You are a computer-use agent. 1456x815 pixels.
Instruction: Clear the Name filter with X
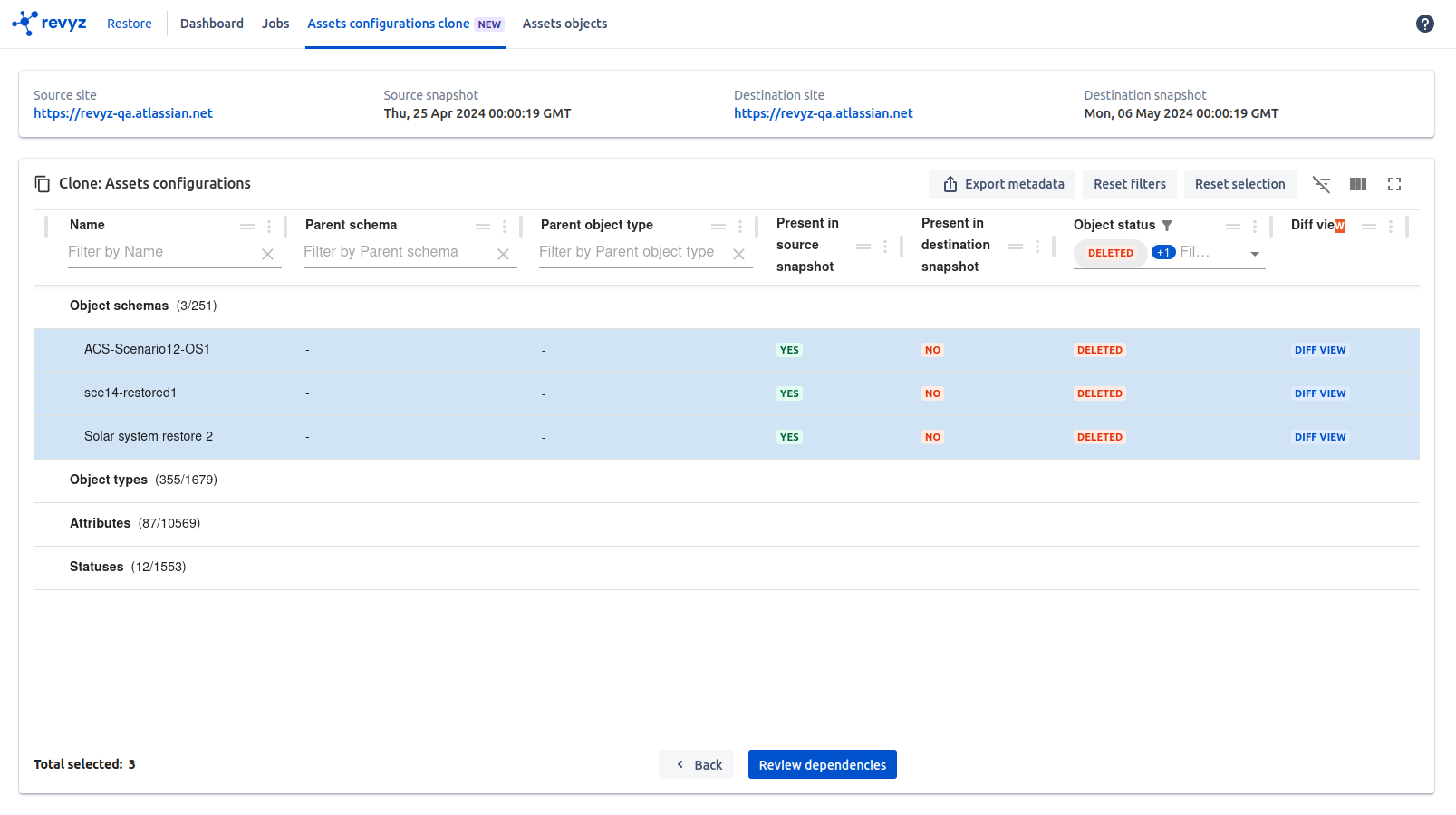tap(267, 255)
